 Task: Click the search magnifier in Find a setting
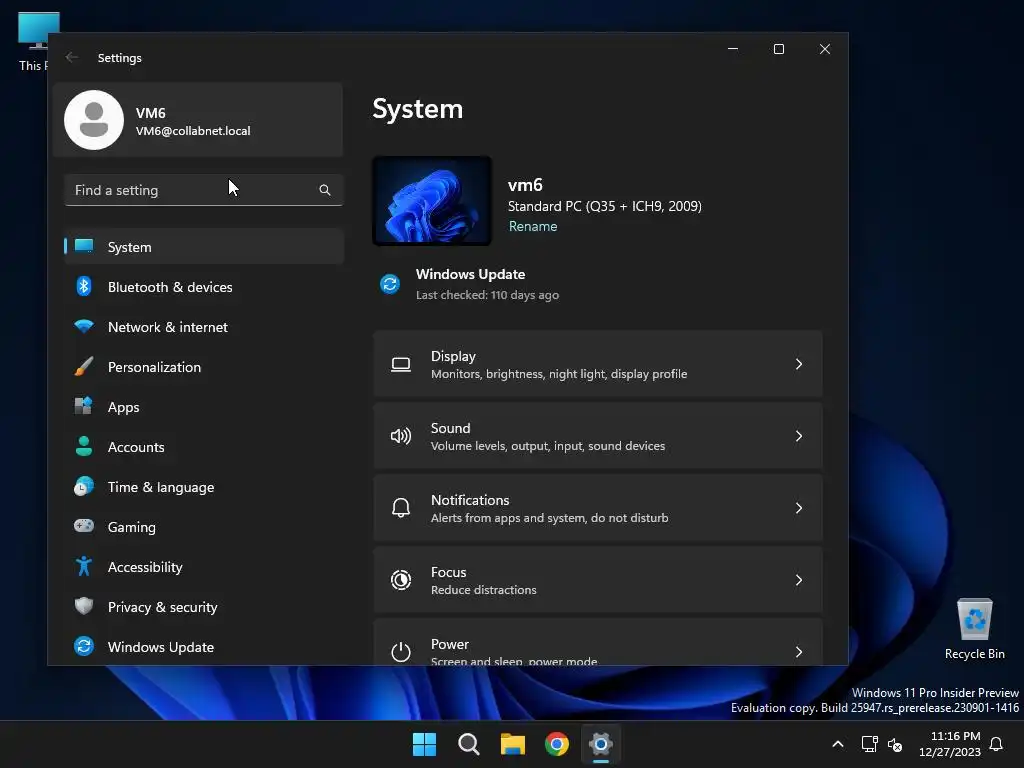(x=325, y=190)
